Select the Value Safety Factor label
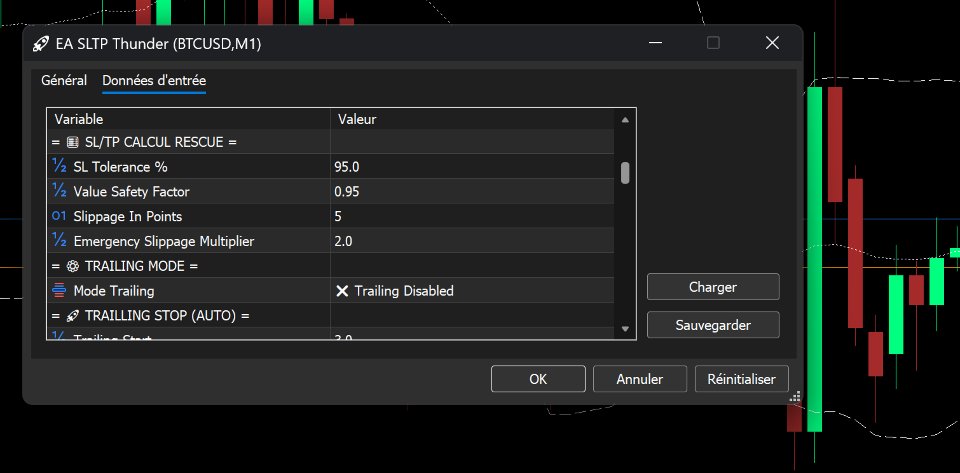Viewport: 960px width, 473px height. [132, 192]
